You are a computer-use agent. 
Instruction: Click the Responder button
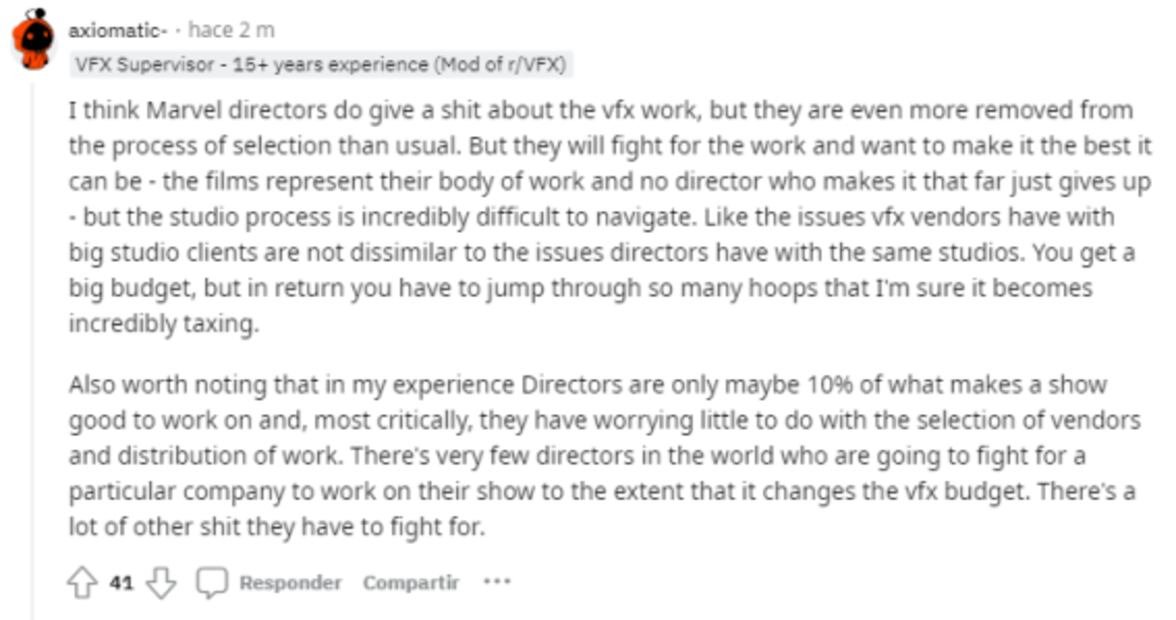click(x=290, y=582)
